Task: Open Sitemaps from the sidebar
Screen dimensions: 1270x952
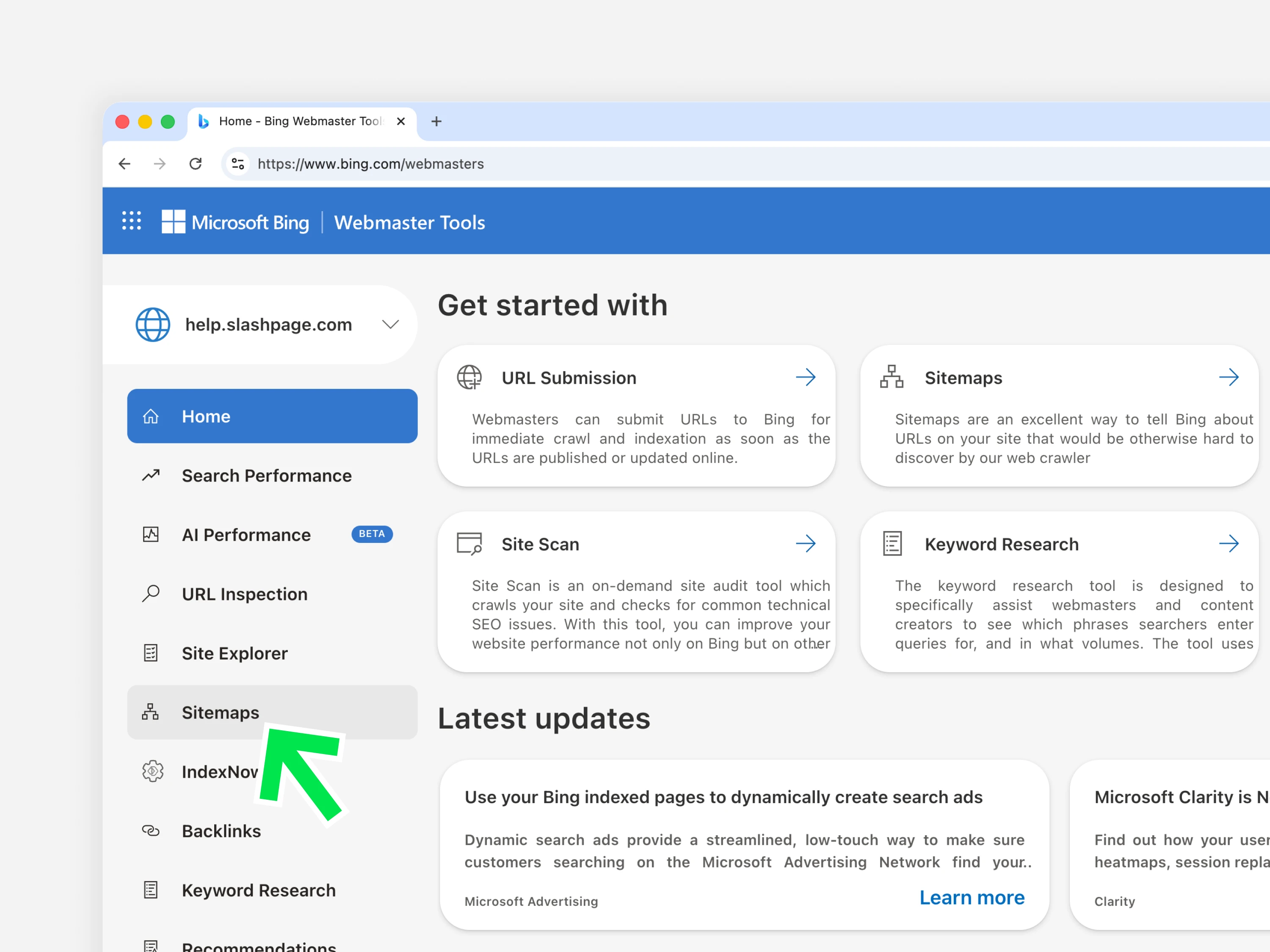Action: tap(221, 712)
